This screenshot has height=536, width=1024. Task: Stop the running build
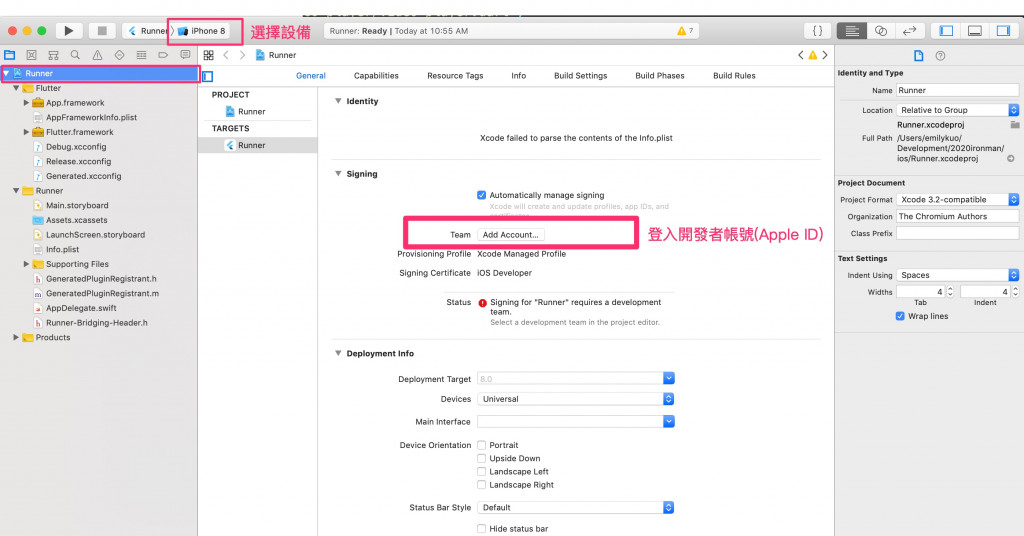(x=102, y=31)
